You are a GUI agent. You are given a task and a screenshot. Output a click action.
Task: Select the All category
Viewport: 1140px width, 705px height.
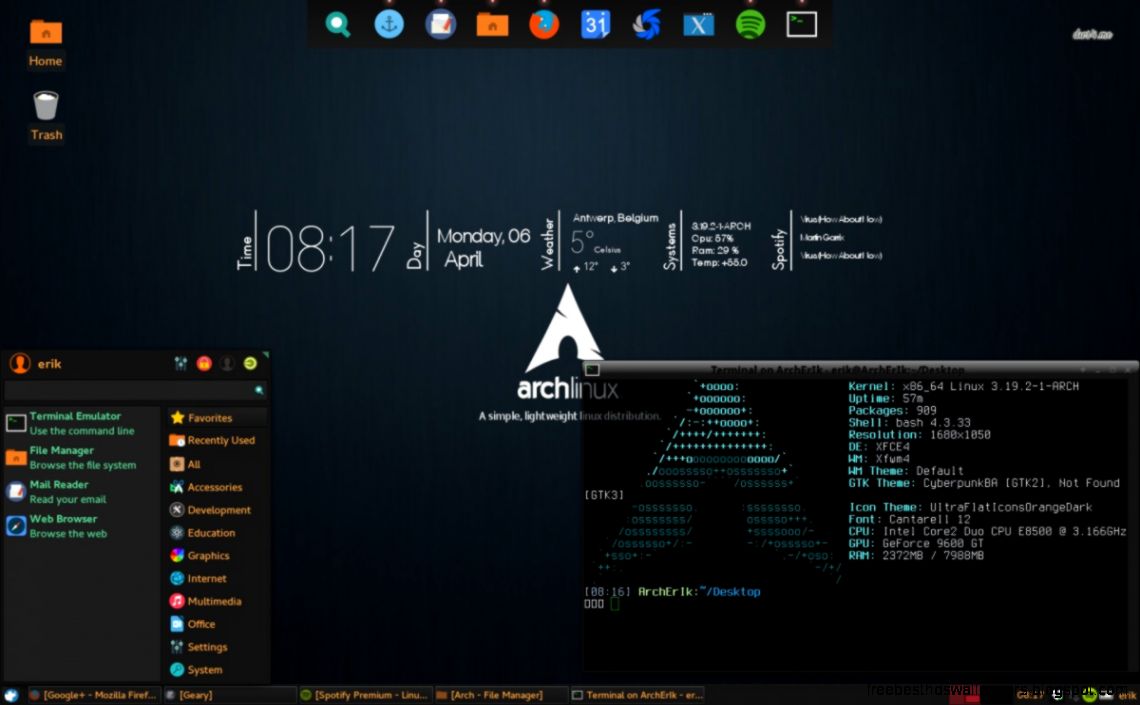(x=217, y=464)
